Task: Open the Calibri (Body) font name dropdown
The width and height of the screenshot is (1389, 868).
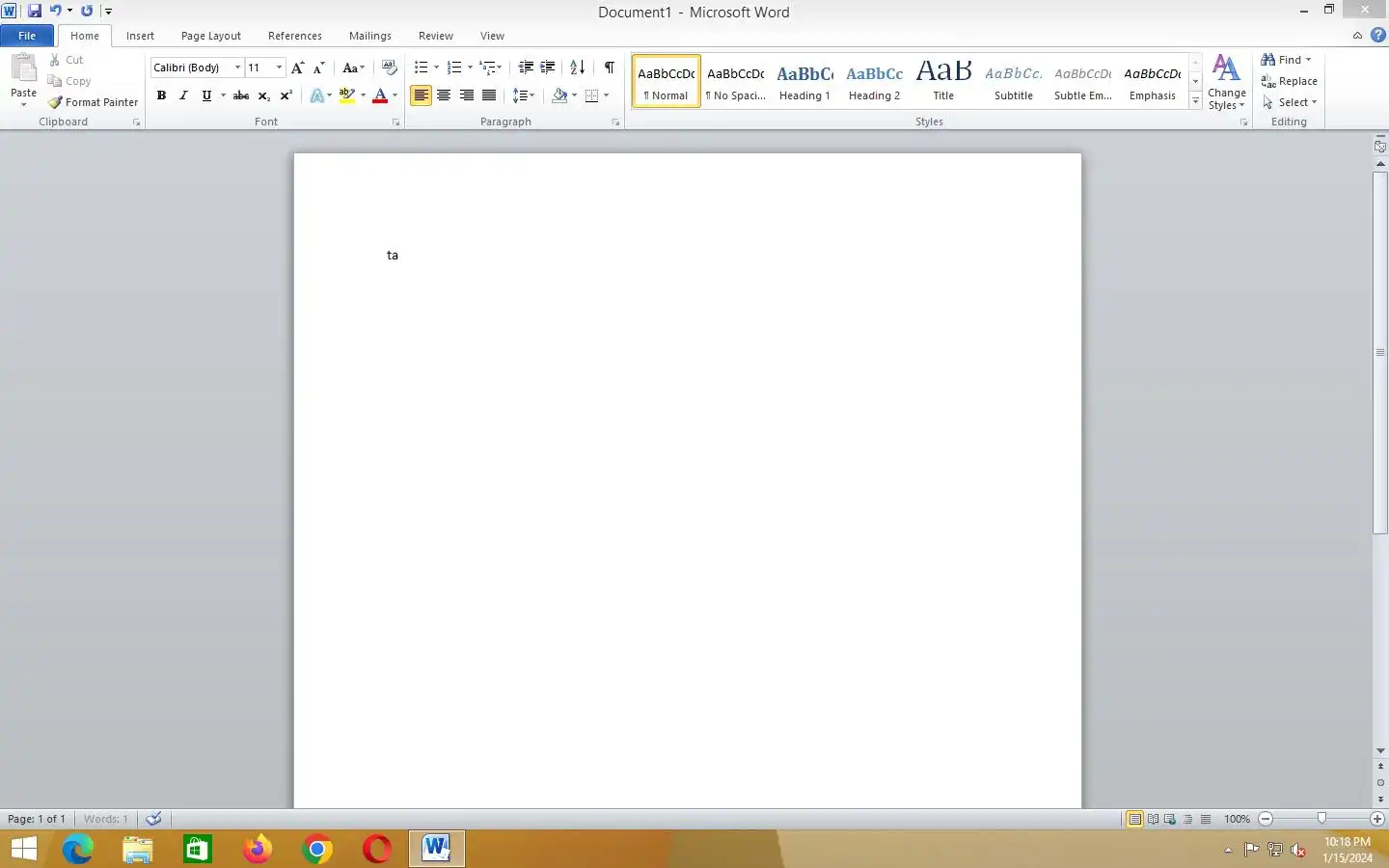Action: [237, 68]
